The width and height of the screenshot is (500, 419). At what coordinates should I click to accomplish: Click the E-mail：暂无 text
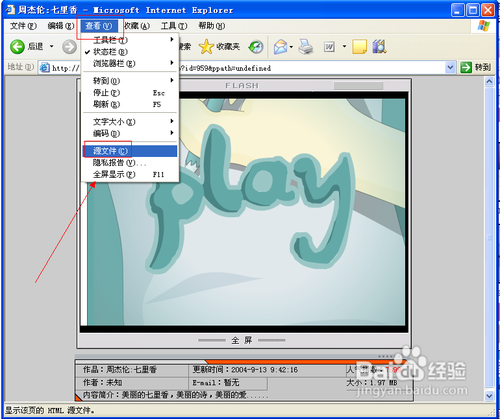(x=216, y=382)
